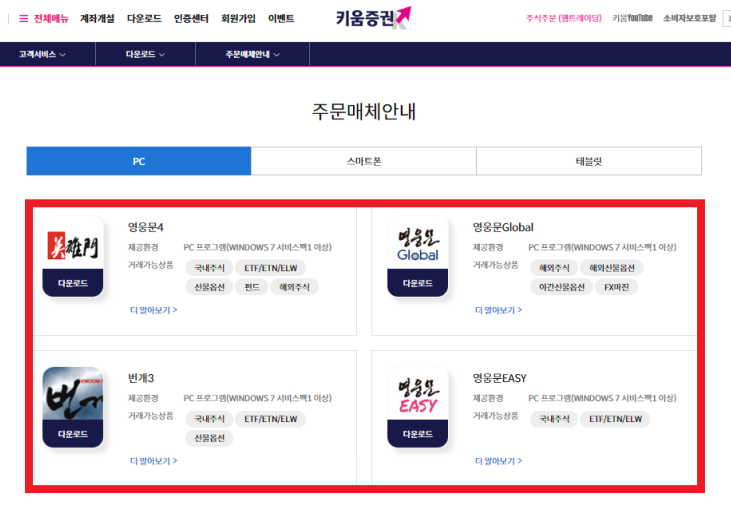Click the ETF/ETN/ELW tag in 번개3 card
Image resolution: width=731 pixels, height=505 pixels.
click(270, 419)
